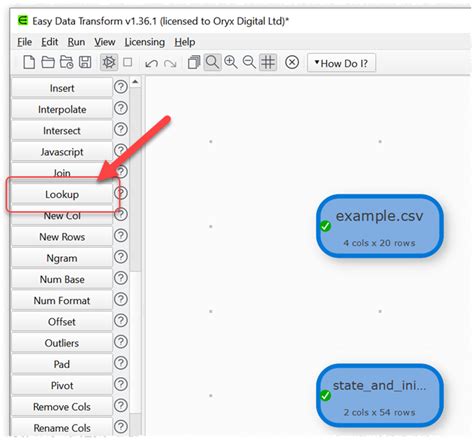
Task: Open help icon next to Offset
Action: [x=121, y=321]
